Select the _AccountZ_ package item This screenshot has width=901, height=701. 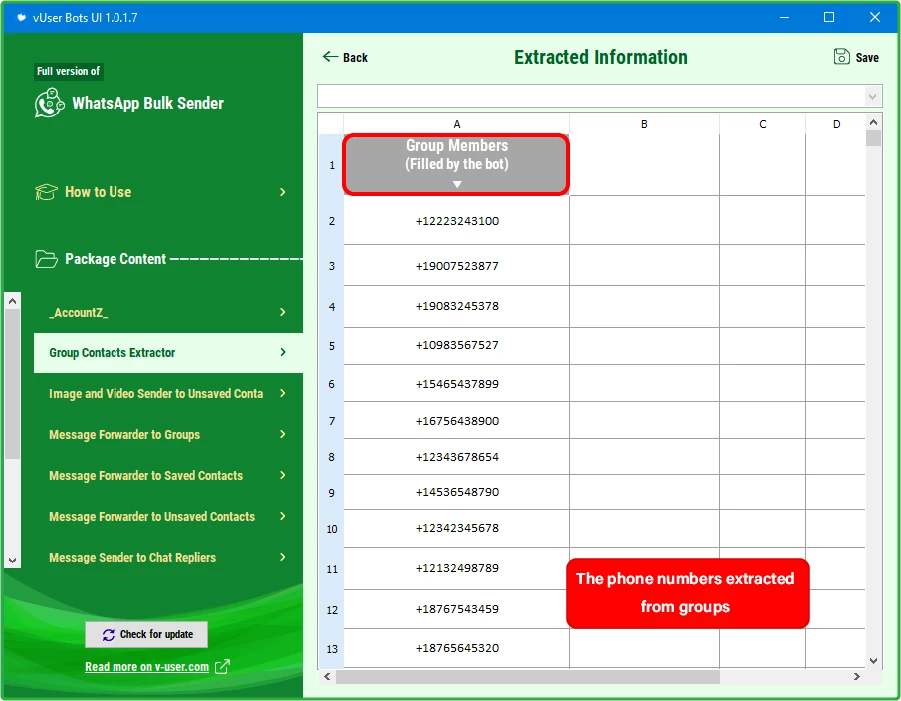[168, 312]
